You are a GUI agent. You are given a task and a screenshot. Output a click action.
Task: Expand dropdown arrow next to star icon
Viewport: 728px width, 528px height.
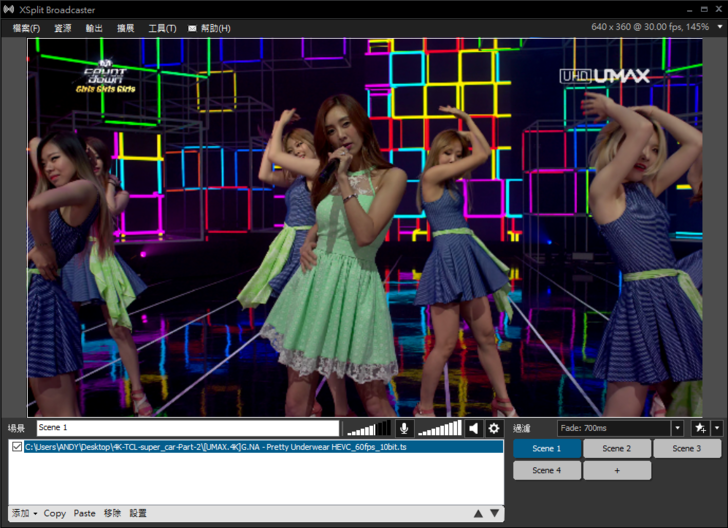[x=717, y=428]
